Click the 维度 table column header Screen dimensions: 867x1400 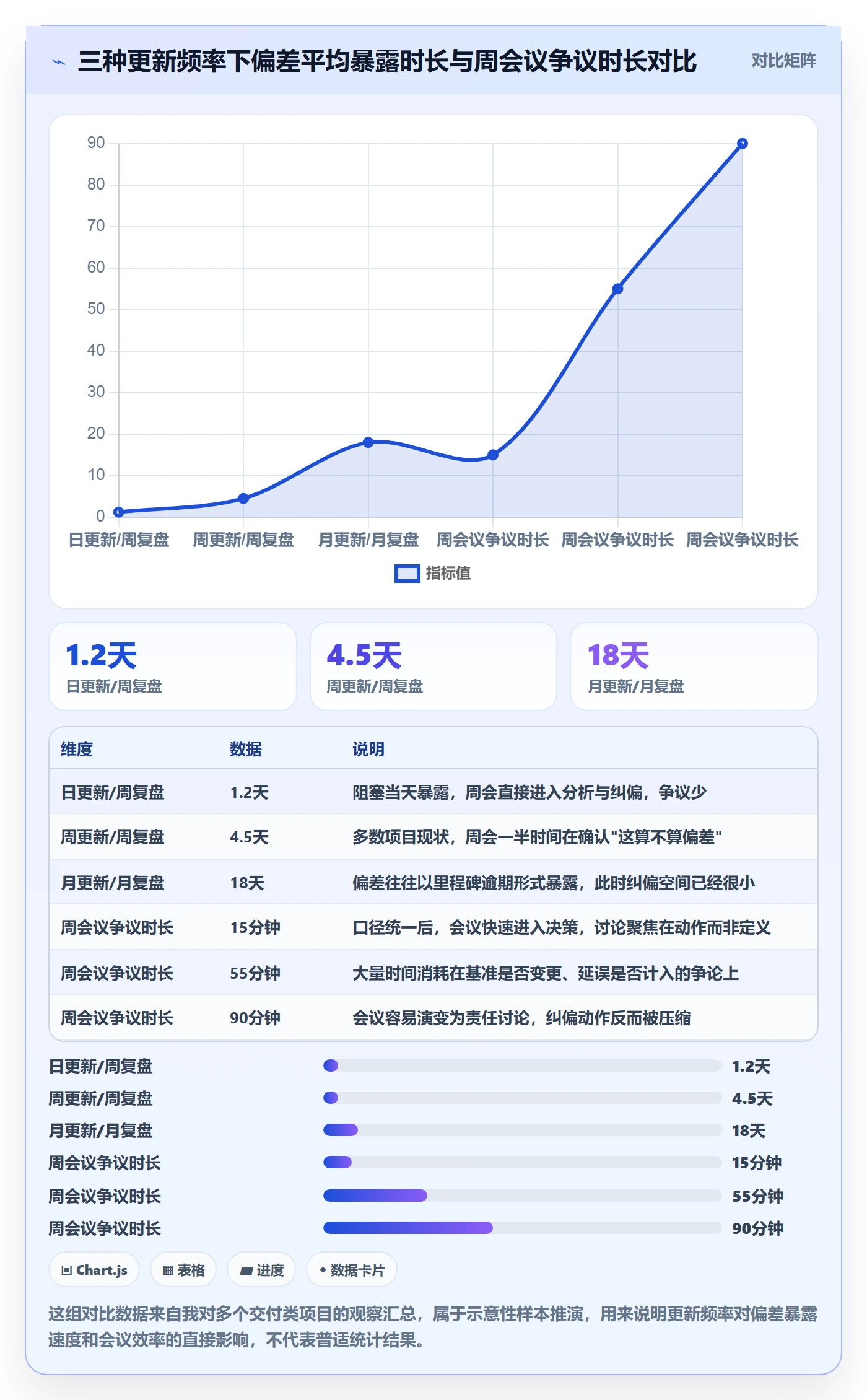click(77, 749)
